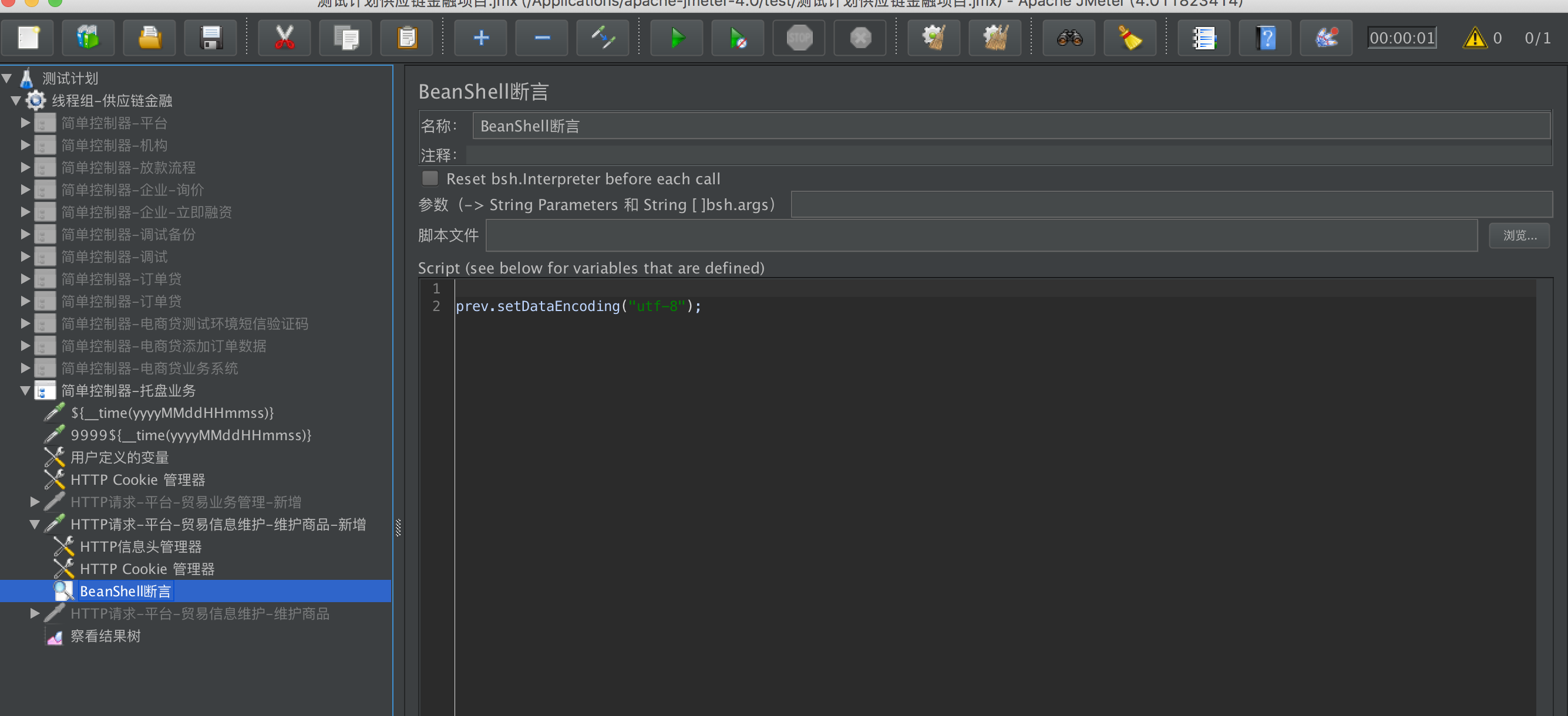Expand HTTP请求-平台-贸易业务管理-新增 node
1568x716 pixels.
click(35, 502)
